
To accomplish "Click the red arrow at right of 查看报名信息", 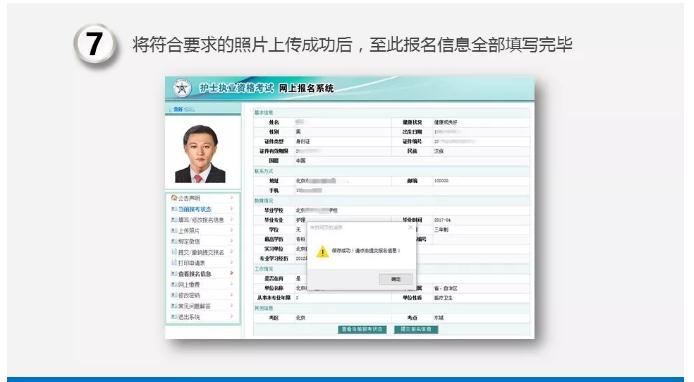I will (231, 274).
